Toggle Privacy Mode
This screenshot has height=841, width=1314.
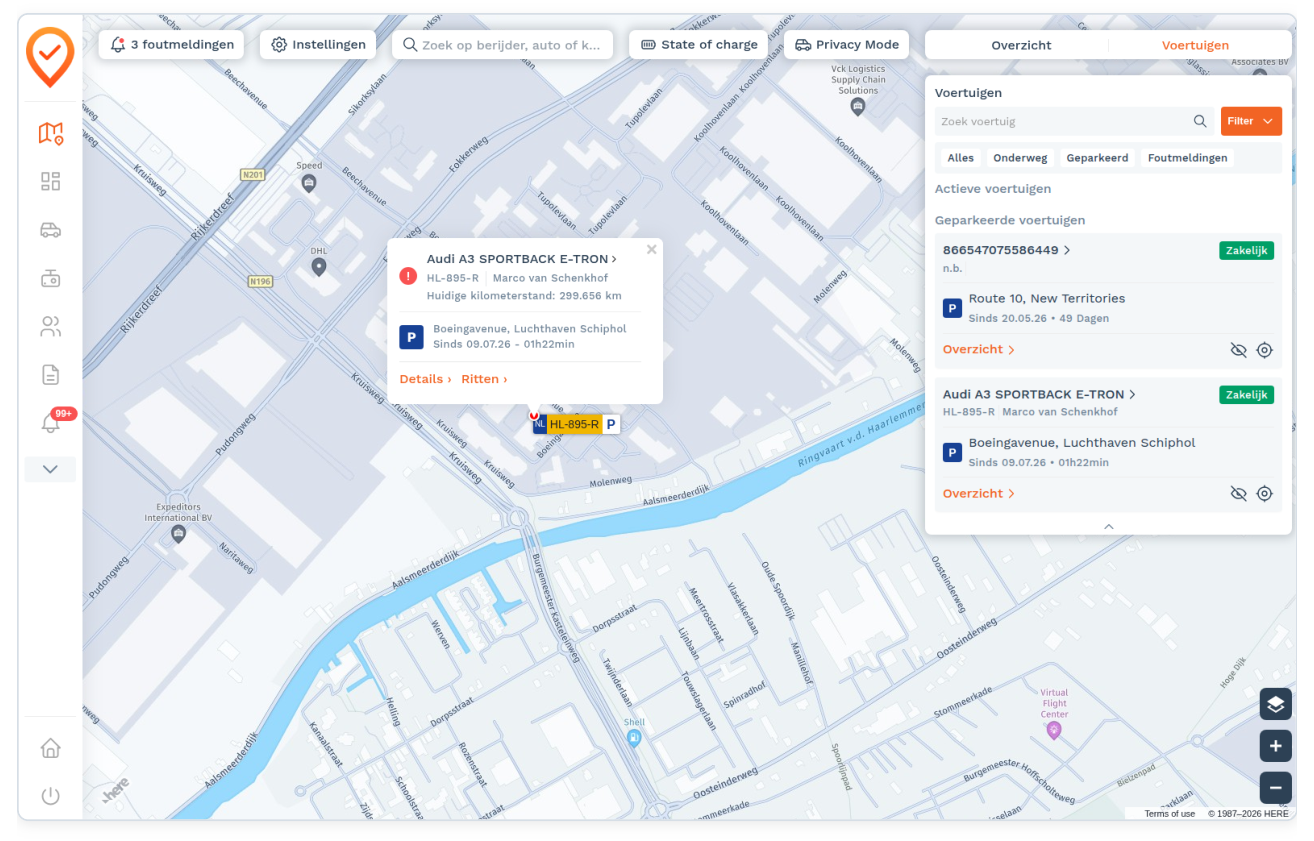tap(846, 45)
